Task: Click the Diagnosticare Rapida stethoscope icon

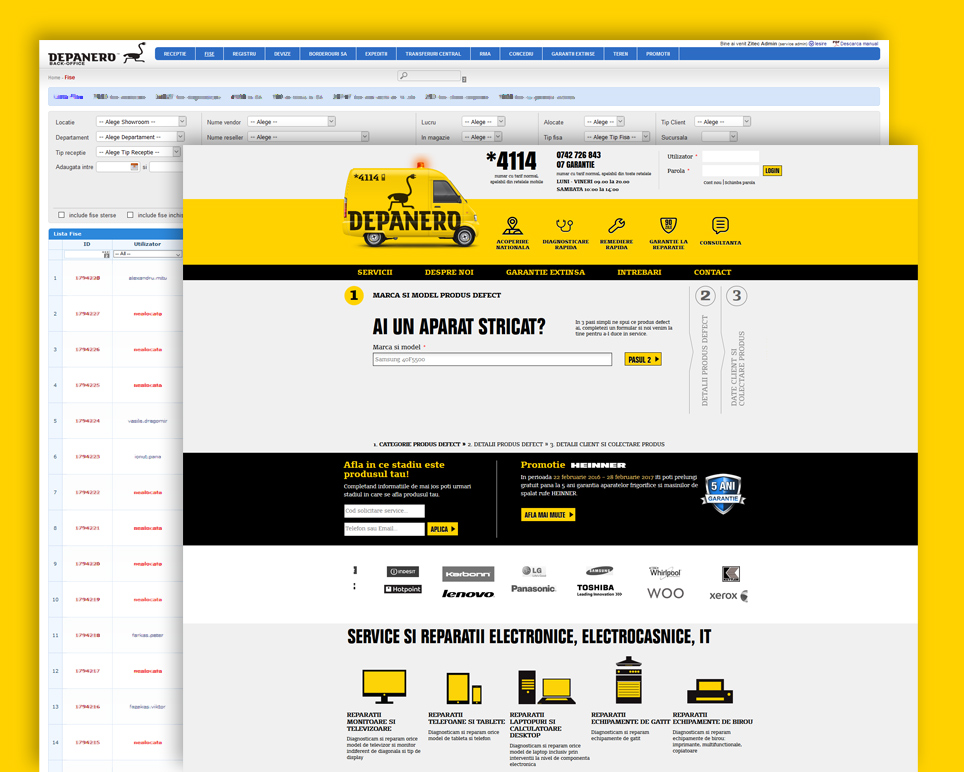Action: (x=565, y=225)
